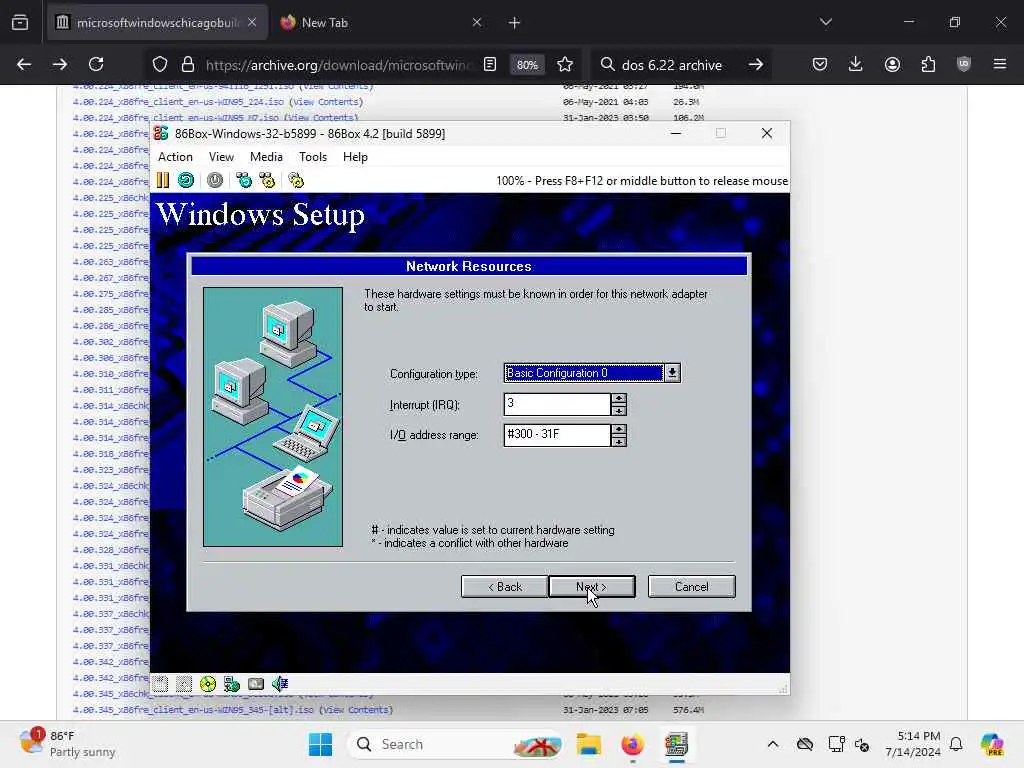This screenshot has width=1024, height=768.
Task: Increase the Interrupt (IRQ) value
Action: point(618,398)
